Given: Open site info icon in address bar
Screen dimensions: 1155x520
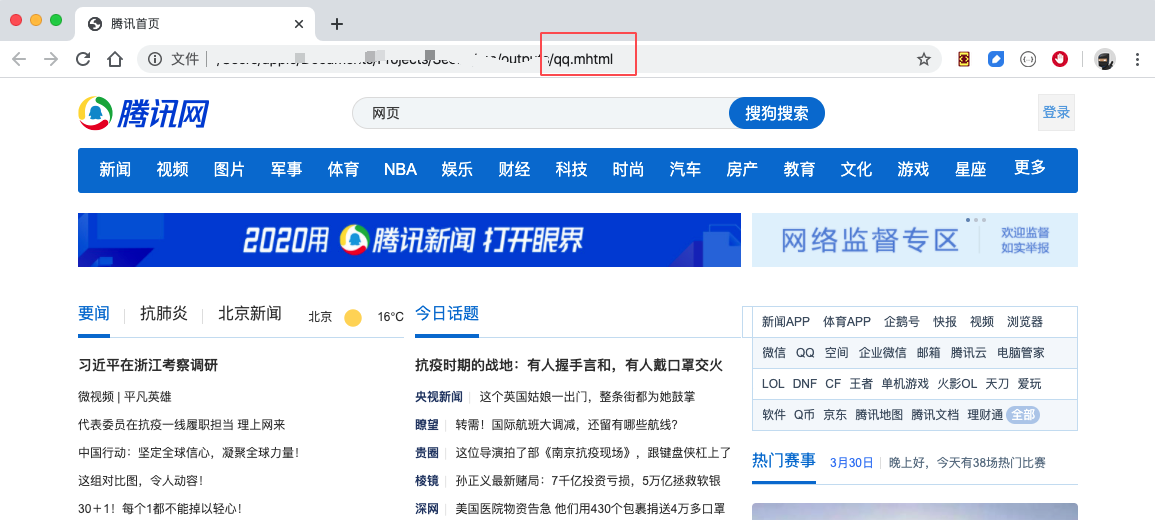Looking at the screenshot, I should tap(155, 60).
